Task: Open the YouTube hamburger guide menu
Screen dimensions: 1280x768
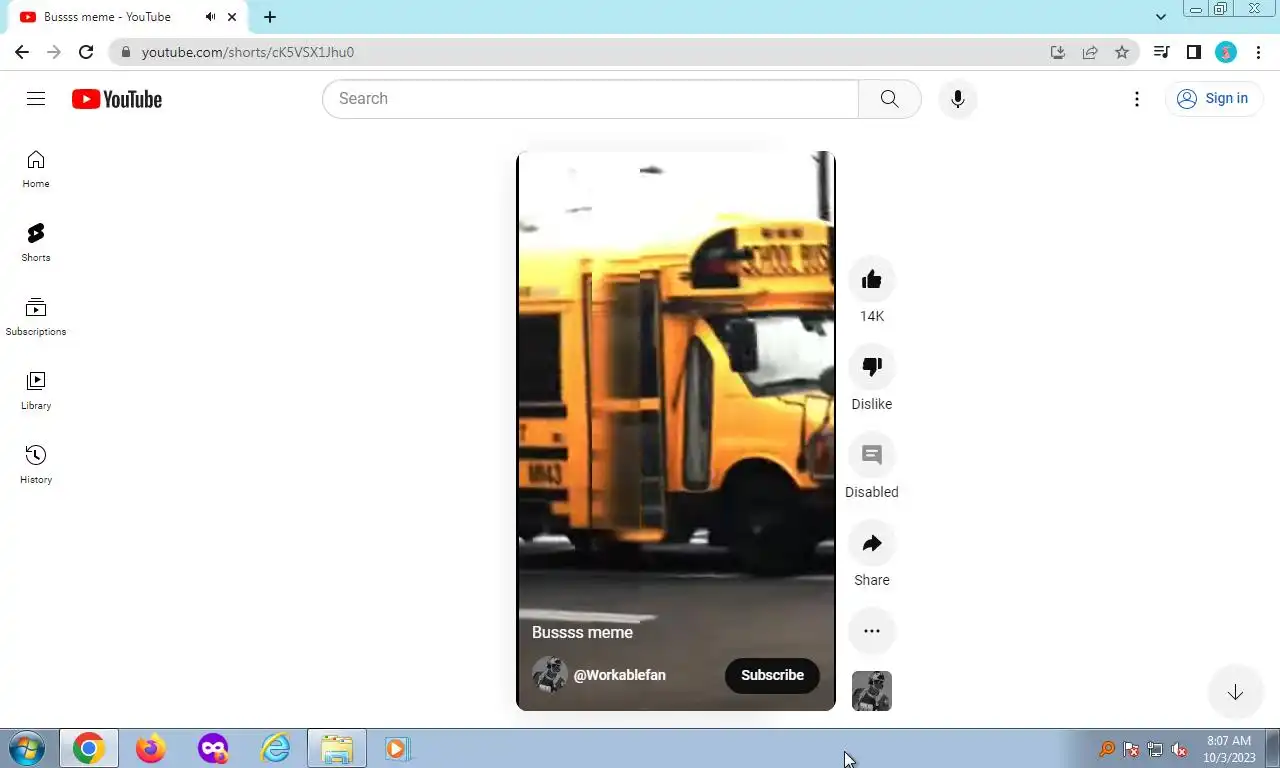Action: point(36,98)
